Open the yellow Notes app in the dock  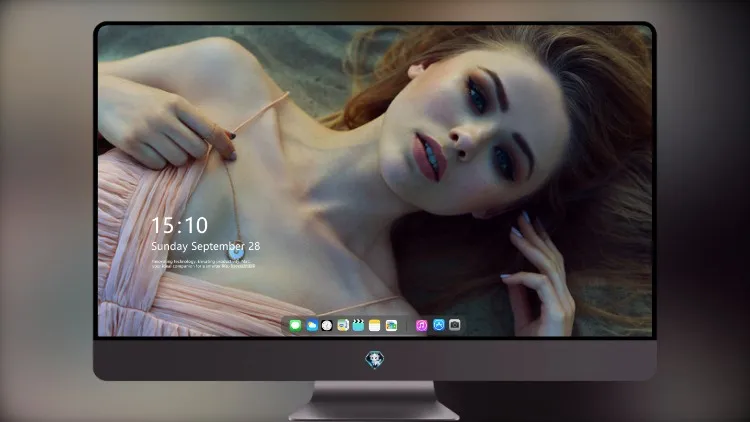(375, 325)
